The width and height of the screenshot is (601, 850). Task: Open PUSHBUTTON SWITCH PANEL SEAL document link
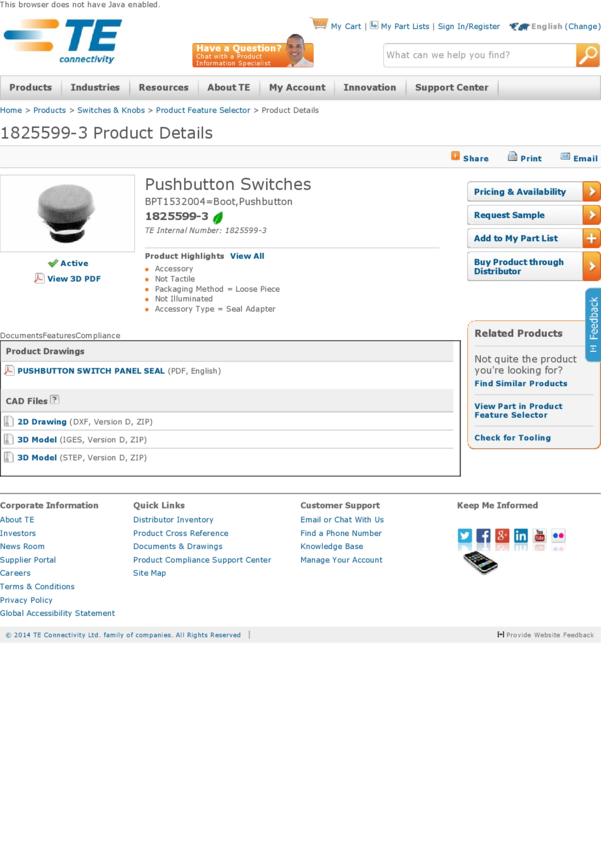[91, 371]
